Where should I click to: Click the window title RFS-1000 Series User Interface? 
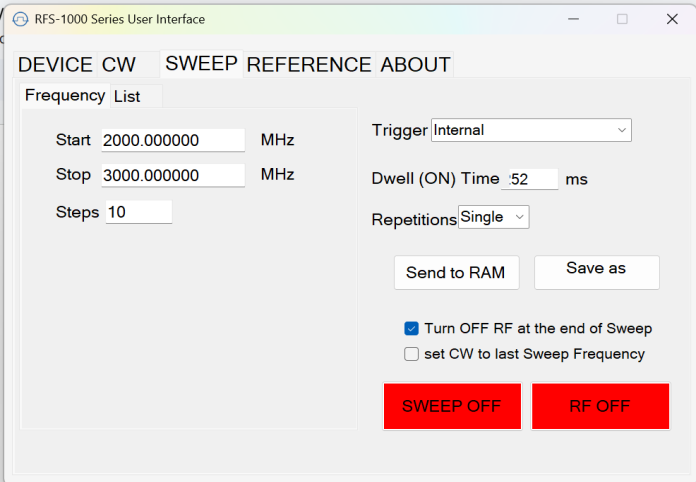tap(120, 19)
